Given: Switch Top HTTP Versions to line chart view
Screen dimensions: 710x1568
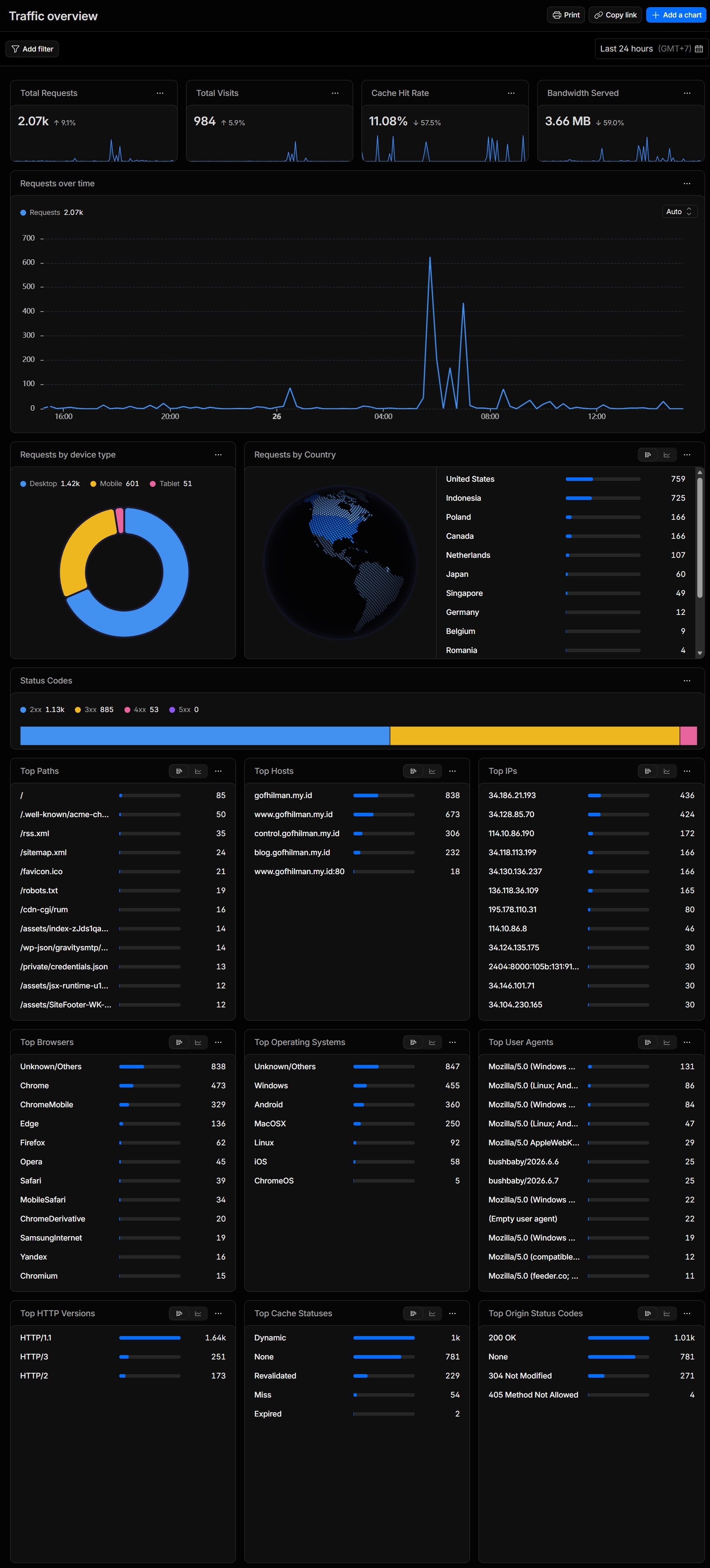Looking at the screenshot, I should 198,1313.
